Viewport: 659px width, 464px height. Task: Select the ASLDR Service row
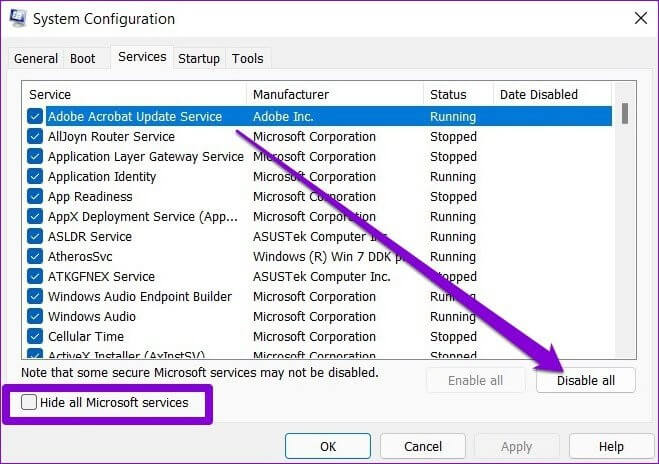coord(319,236)
